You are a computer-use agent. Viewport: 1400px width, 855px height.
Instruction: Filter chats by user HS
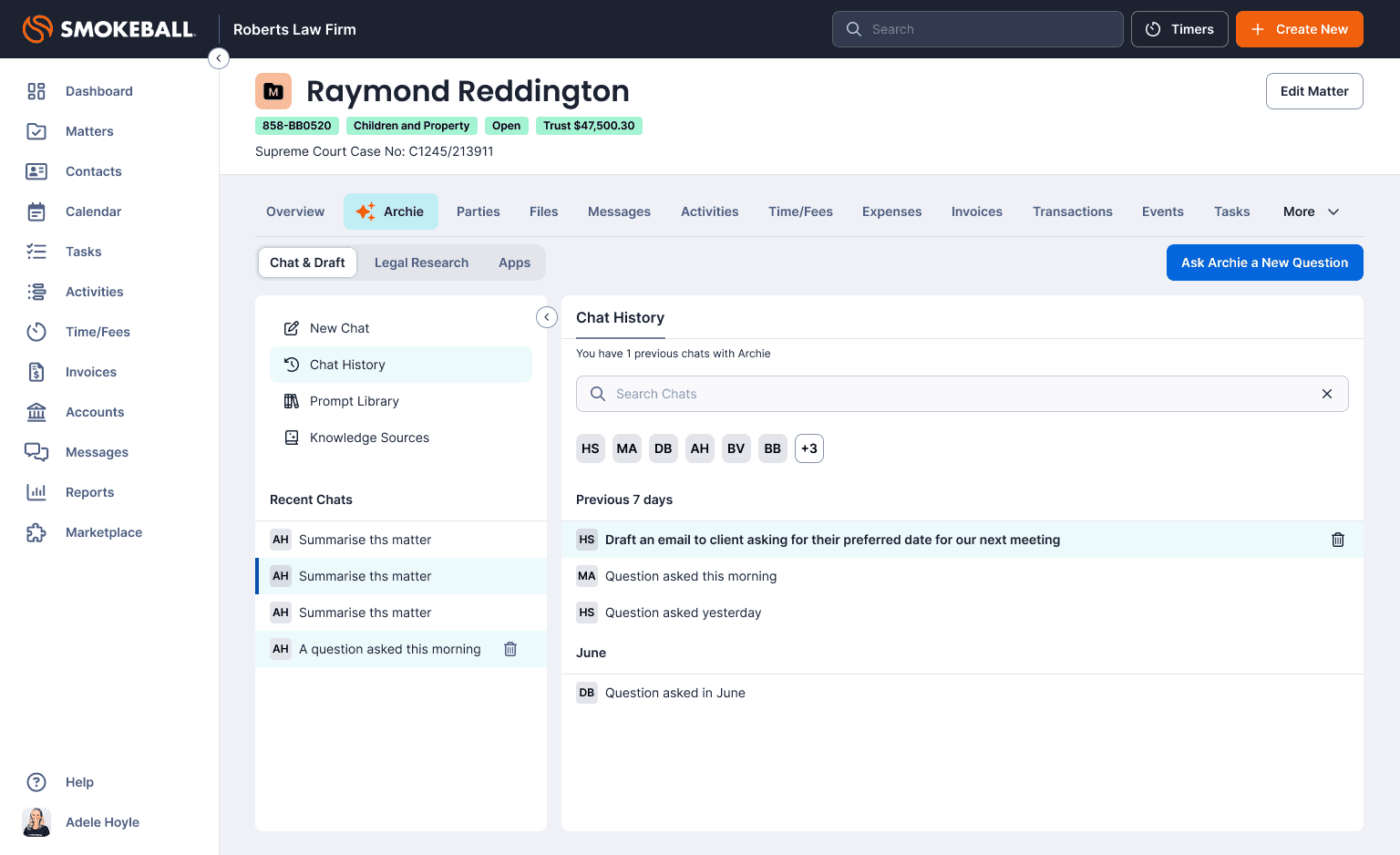click(591, 448)
